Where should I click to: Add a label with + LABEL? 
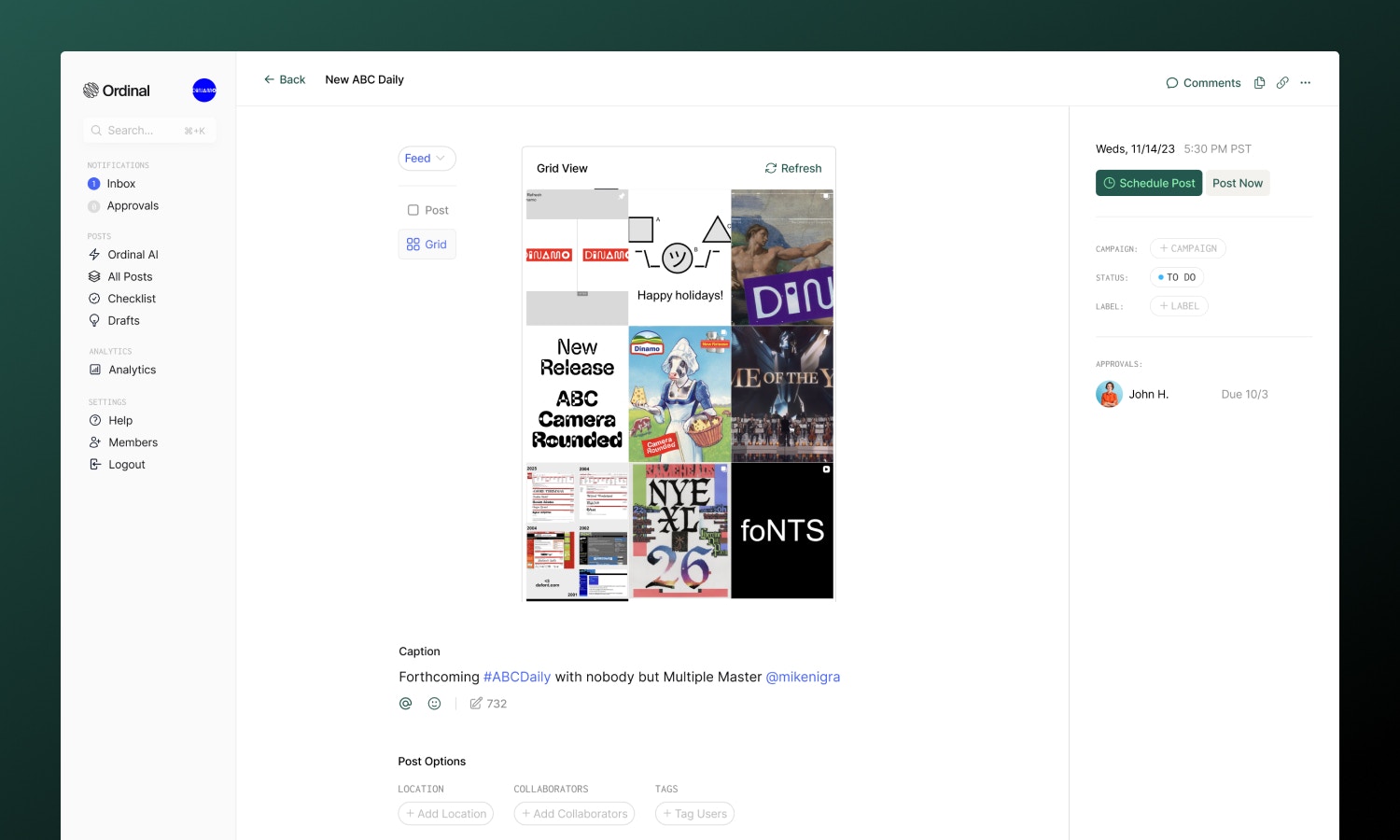[1179, 306]
